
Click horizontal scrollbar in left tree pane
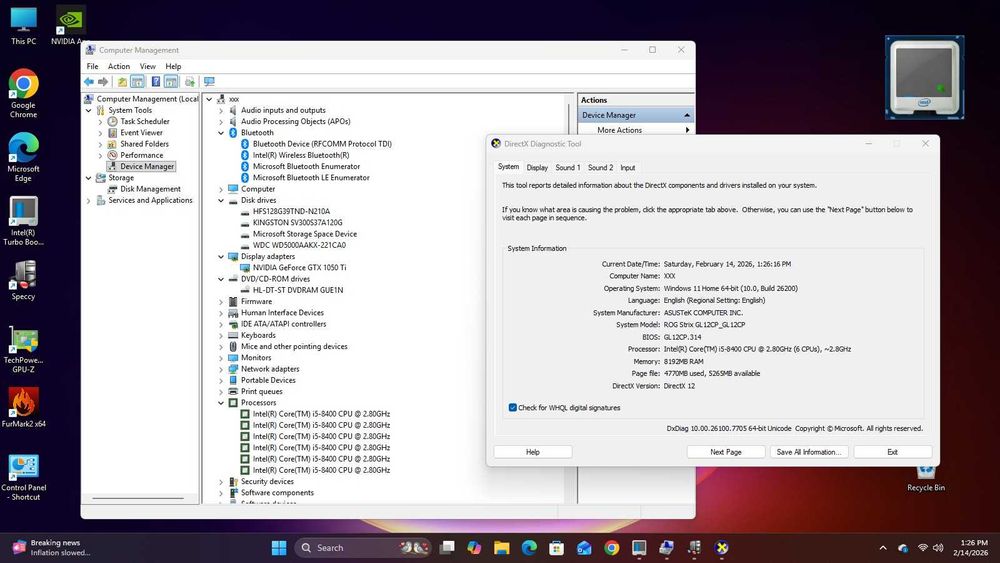[x=138, y=498]
